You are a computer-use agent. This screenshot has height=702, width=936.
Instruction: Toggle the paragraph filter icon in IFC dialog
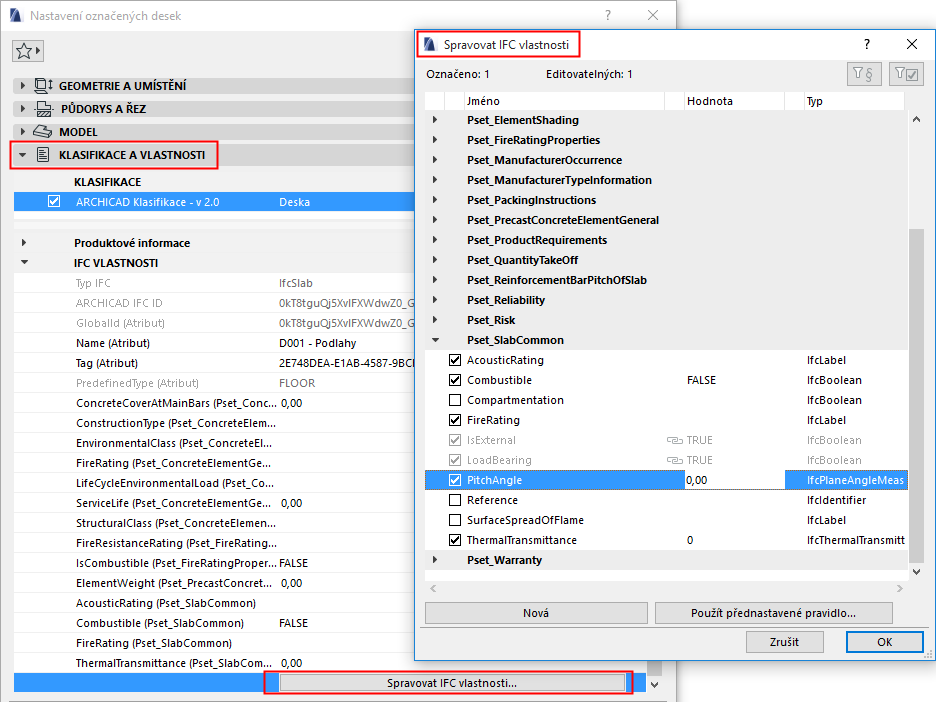864,74
